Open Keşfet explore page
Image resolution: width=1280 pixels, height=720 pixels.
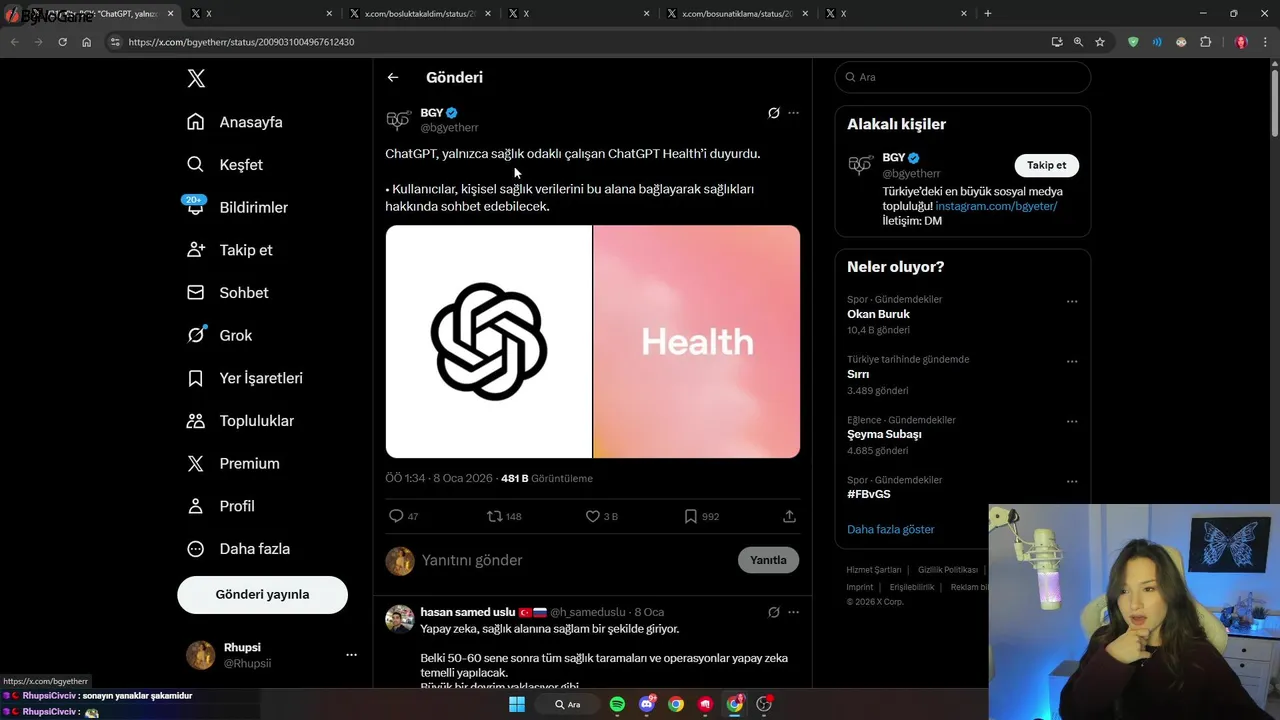pyautogui.click(x=225, y=165)
